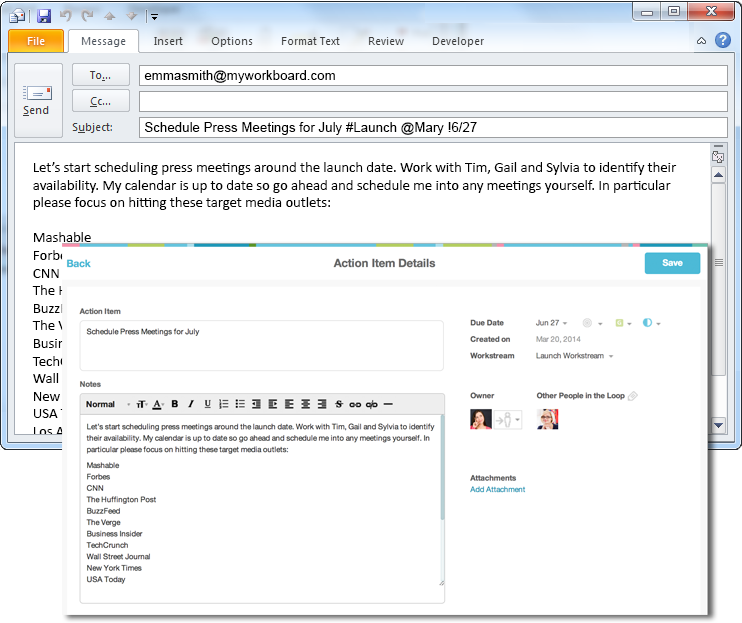
Task: Open the gray circle priority dropdown
Action: click(592, 323)
